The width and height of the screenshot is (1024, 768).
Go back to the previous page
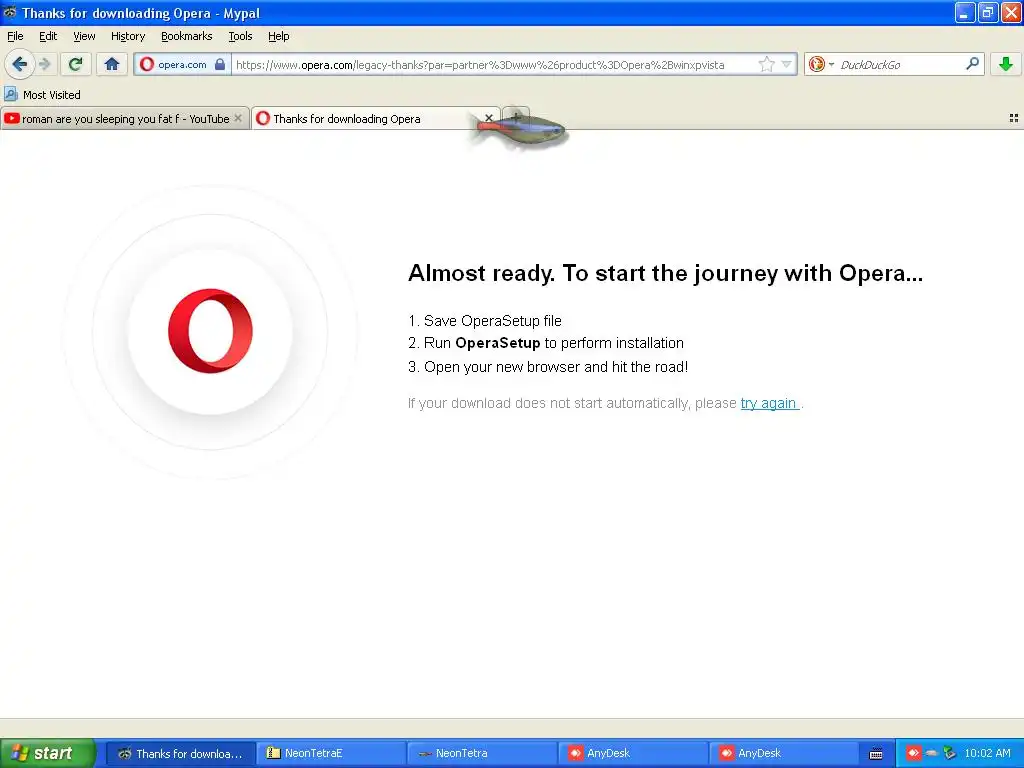click(x=19, y=64)
